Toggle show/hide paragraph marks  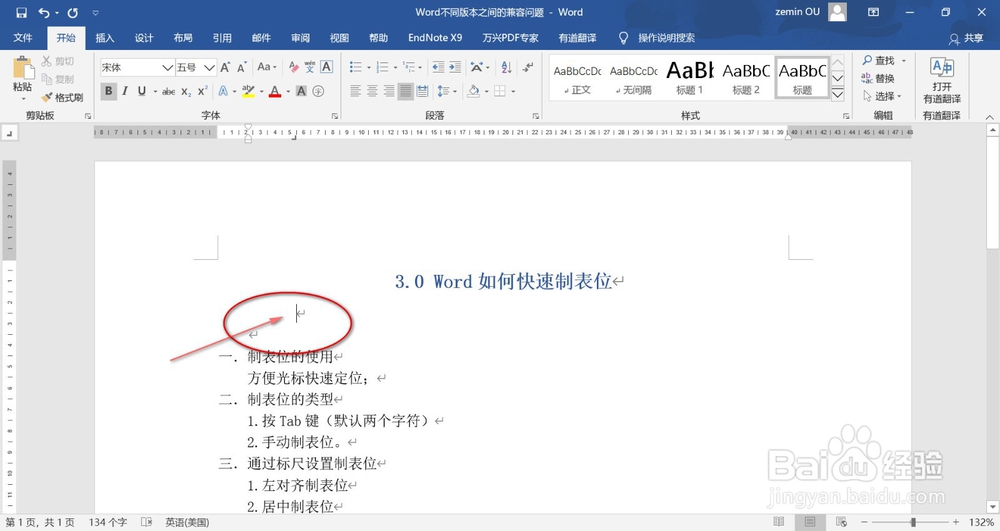[x=527, y=67]
